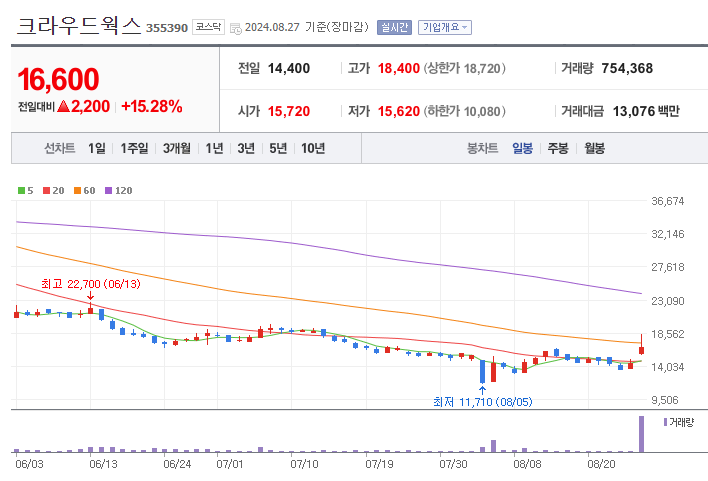Screen dimensions: 708x481
Task: Click the 거래량 value 754,368
Action: point(627,68)
